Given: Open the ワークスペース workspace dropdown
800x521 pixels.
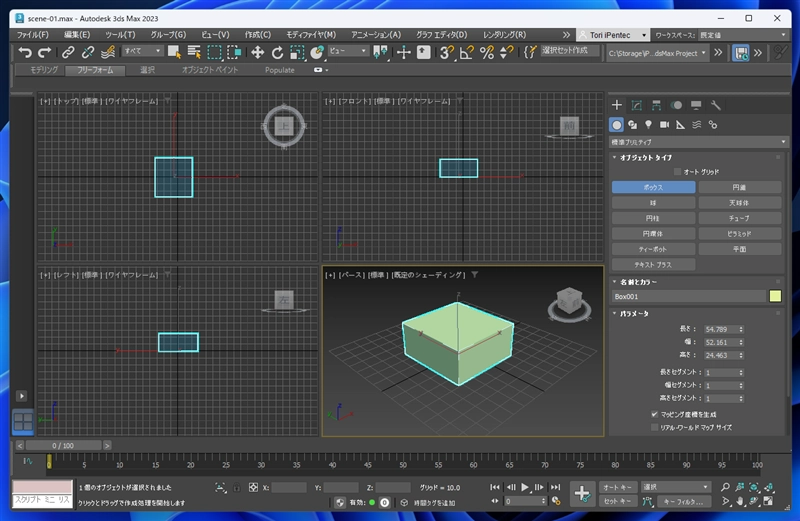Looking at the screenshot, I should tap(743, 35).
